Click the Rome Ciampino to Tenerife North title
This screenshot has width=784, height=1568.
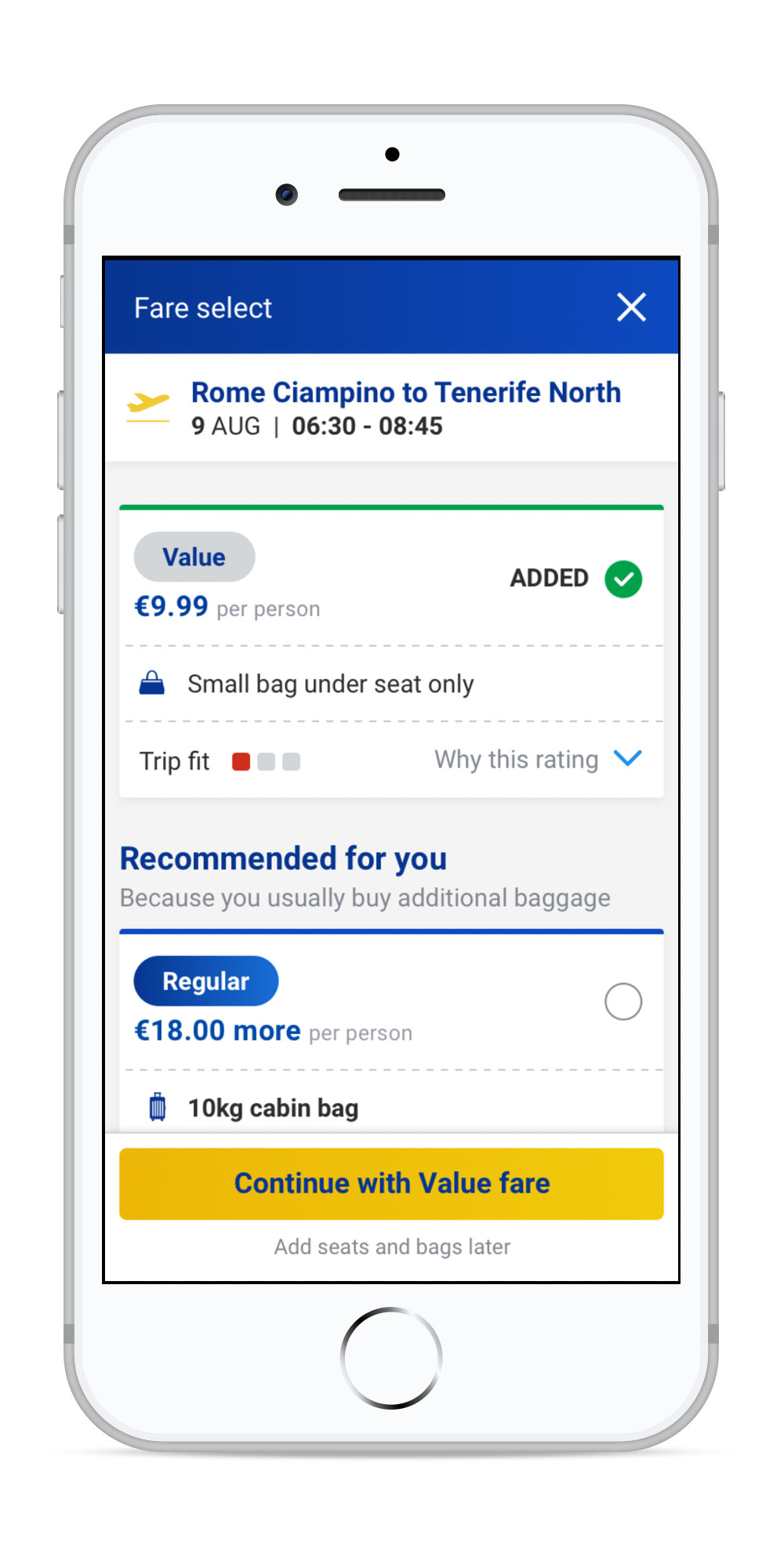405,392
